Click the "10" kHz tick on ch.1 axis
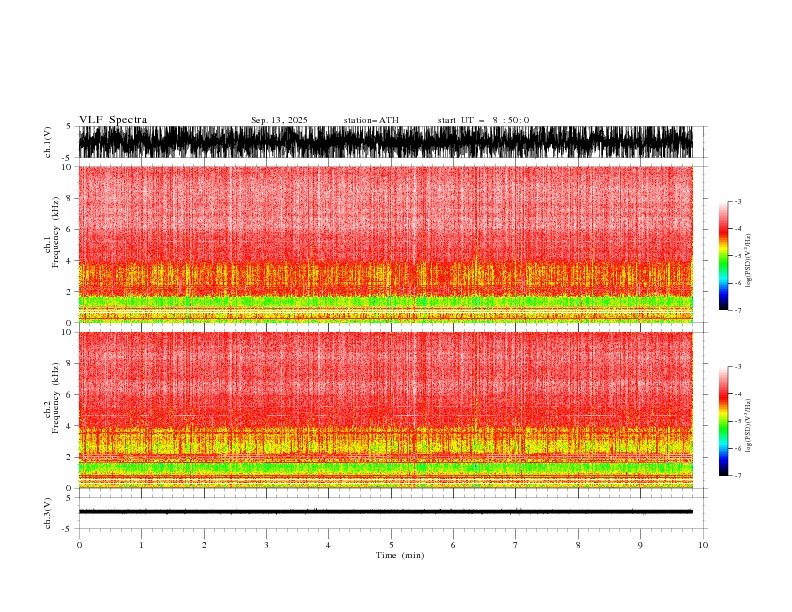The width and height of the screenshot is (792, 612). (66, 167)
